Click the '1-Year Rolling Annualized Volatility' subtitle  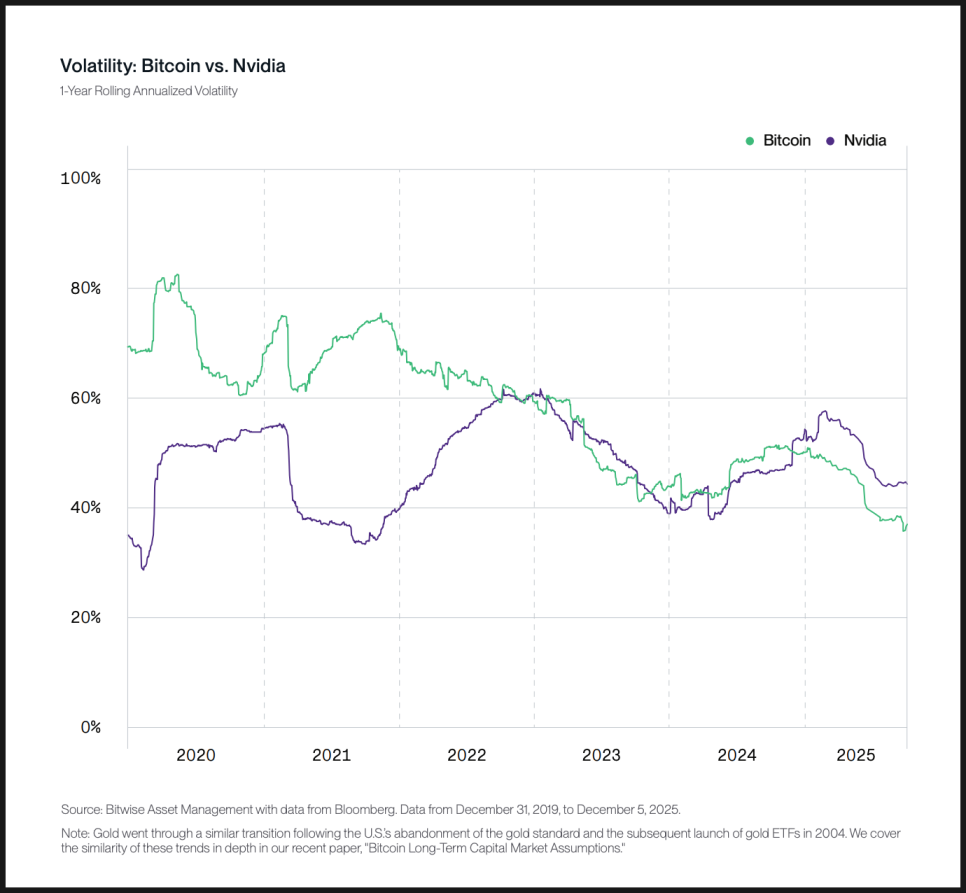149,91
